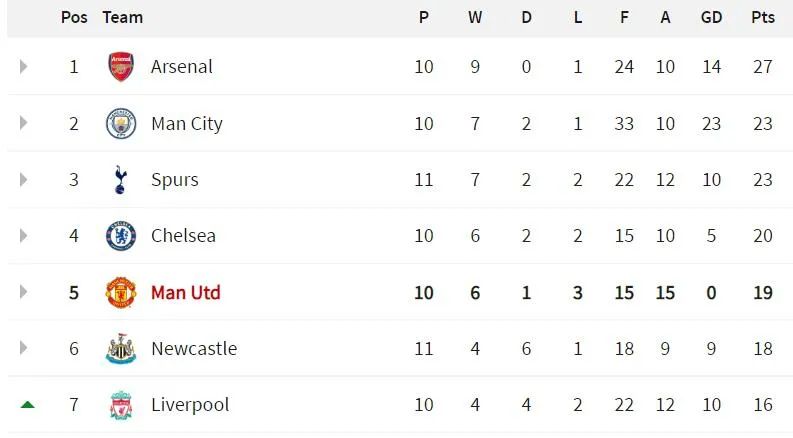Click the Spurs cockerel logo
793x438 pixels.
pyautogui.click(x=120, y=180)
